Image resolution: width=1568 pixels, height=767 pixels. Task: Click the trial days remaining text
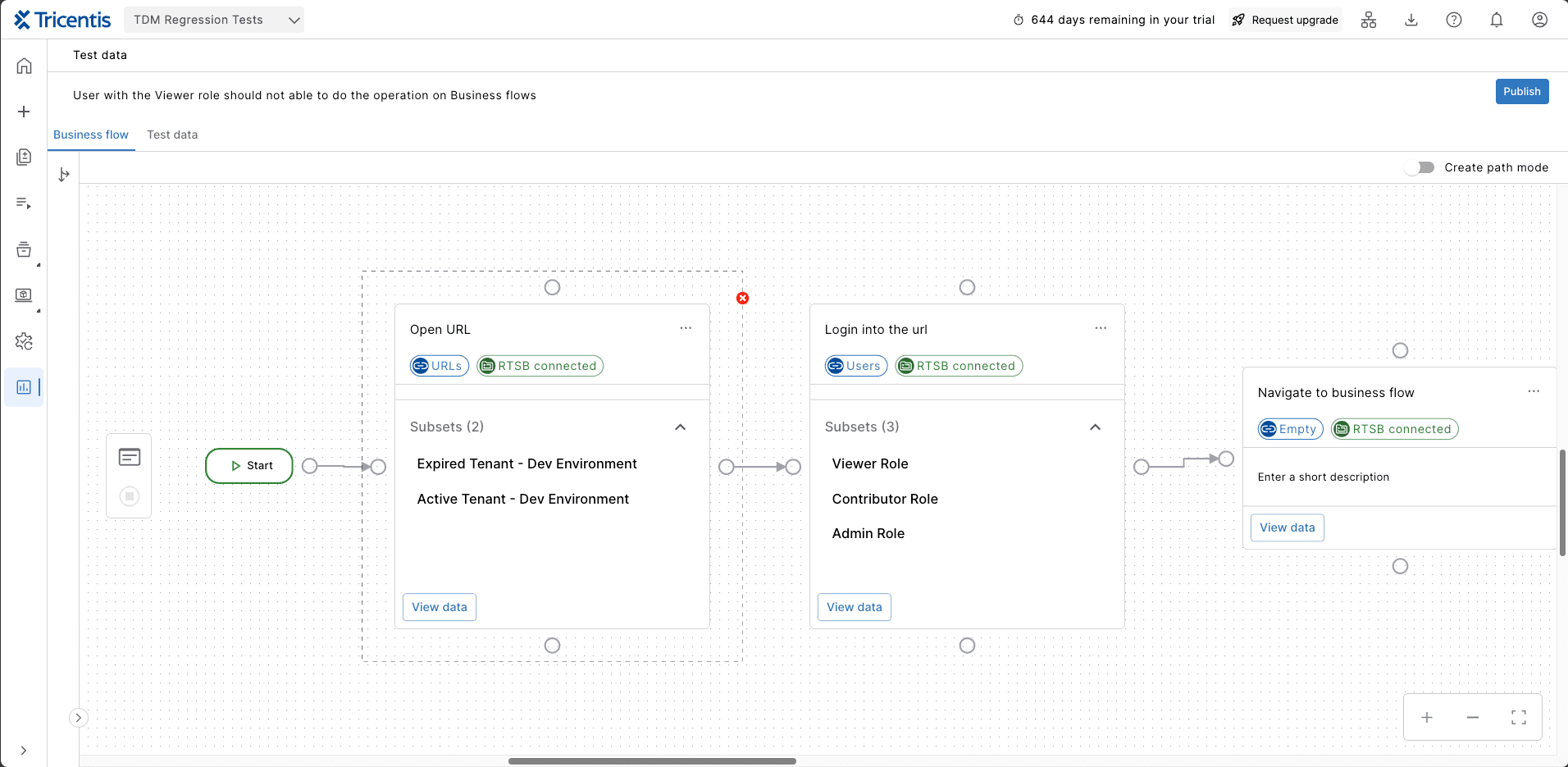(x=1123, y=20)
